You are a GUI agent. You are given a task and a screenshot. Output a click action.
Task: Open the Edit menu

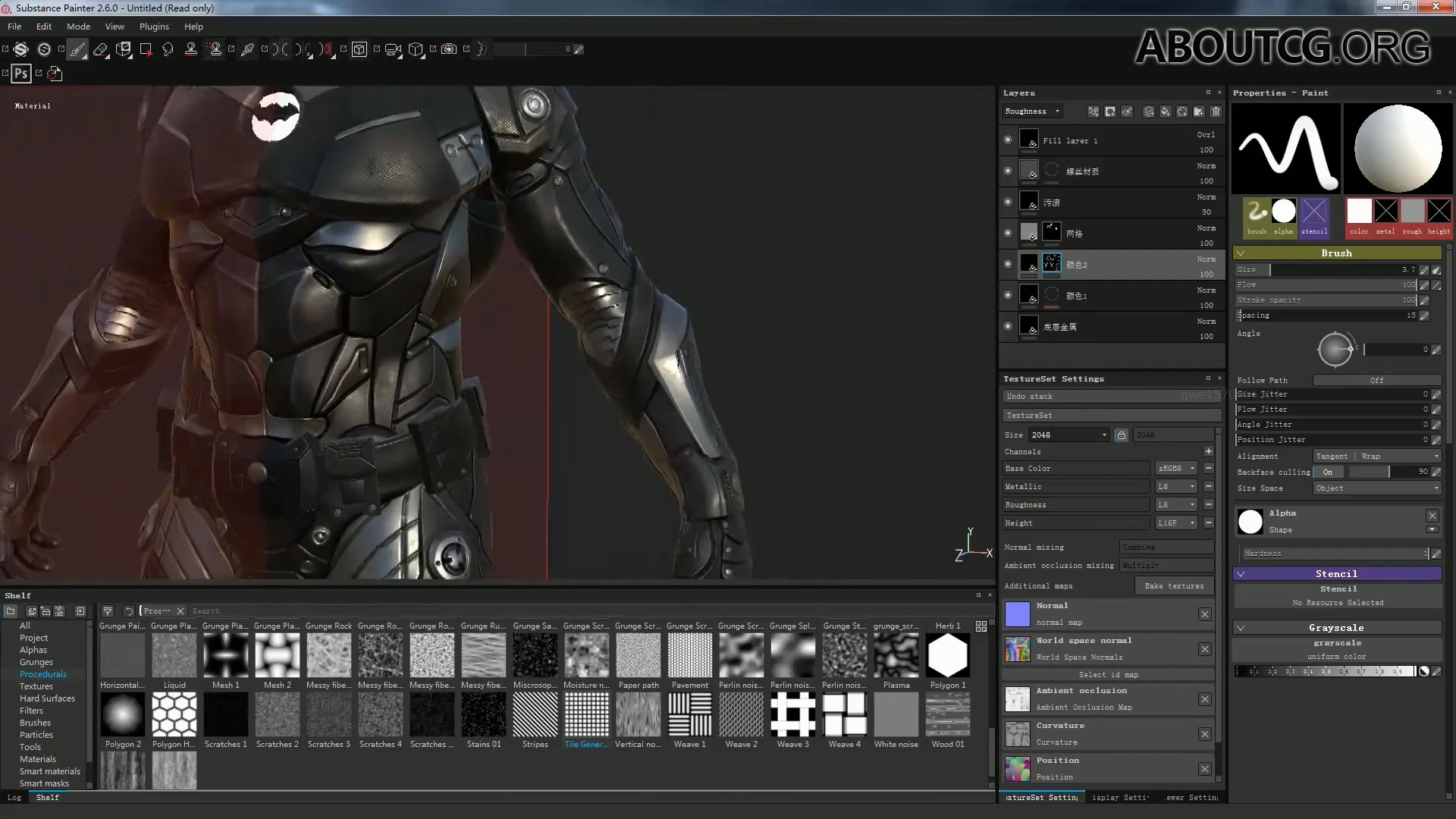(44, 27)
